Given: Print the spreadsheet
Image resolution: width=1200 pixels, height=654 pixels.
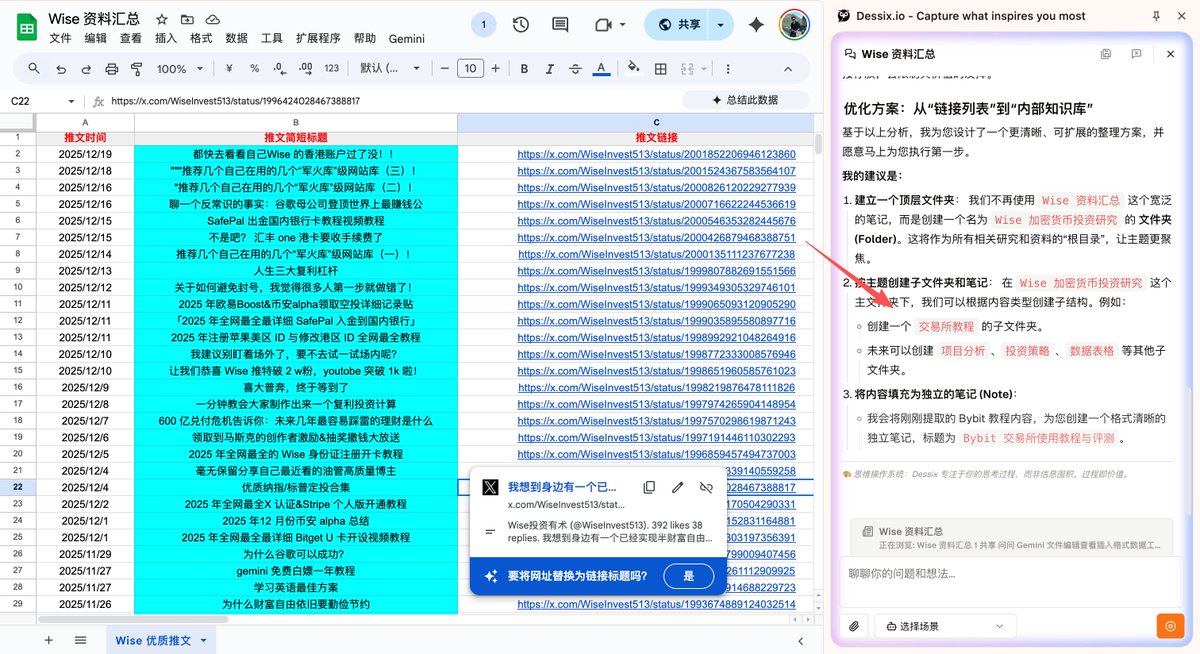Looking at the screenshot, I should pos(111,68).
